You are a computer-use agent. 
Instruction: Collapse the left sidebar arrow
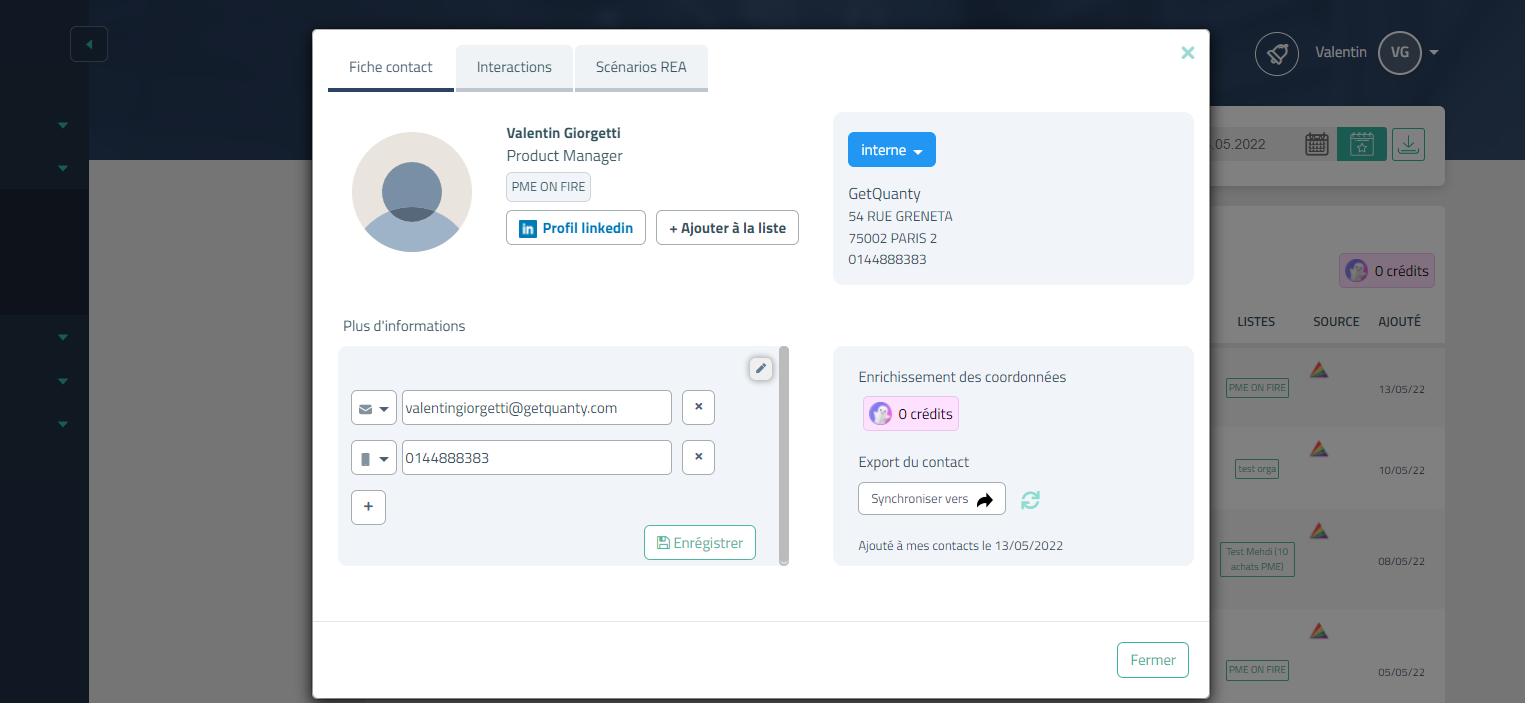coord(89,44)
